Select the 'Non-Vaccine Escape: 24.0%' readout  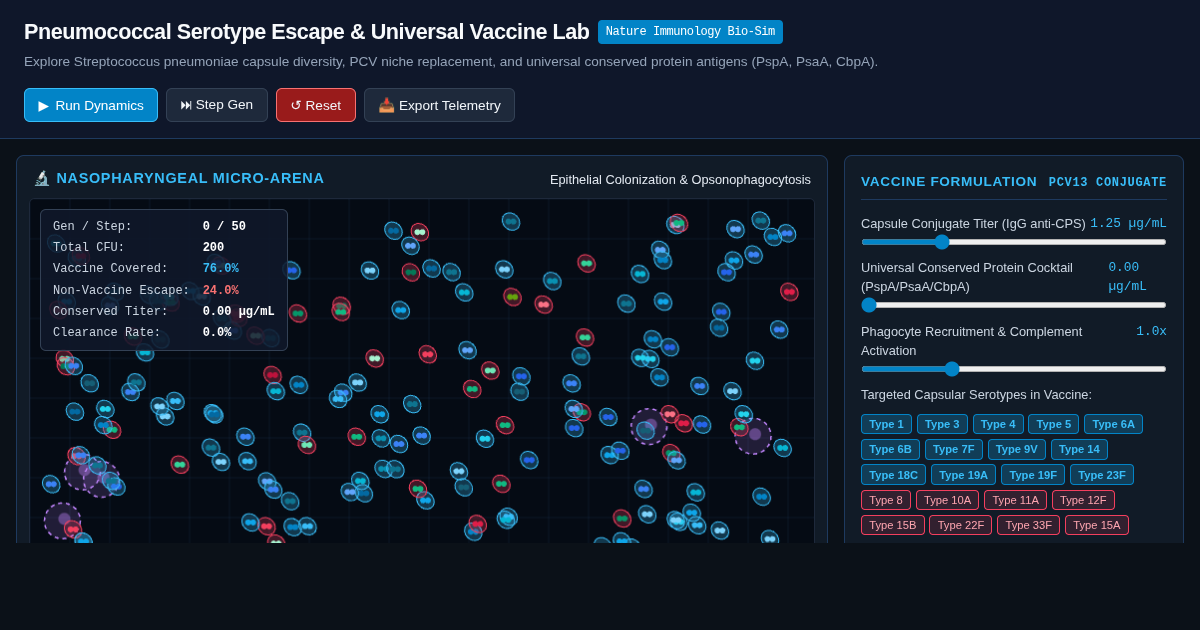click(164, 291)
